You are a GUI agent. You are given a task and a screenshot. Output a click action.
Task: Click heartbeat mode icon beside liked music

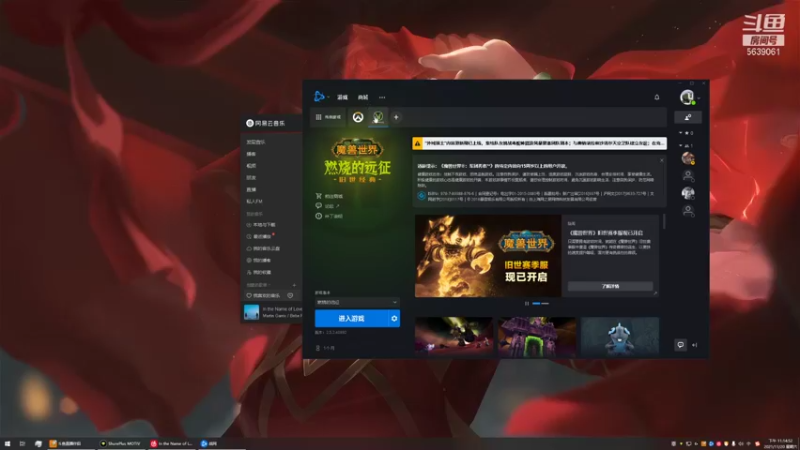coord(290,295)
